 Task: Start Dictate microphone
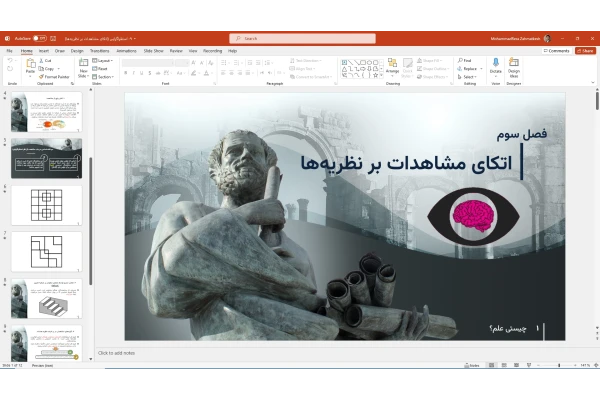tap(496, 65)
